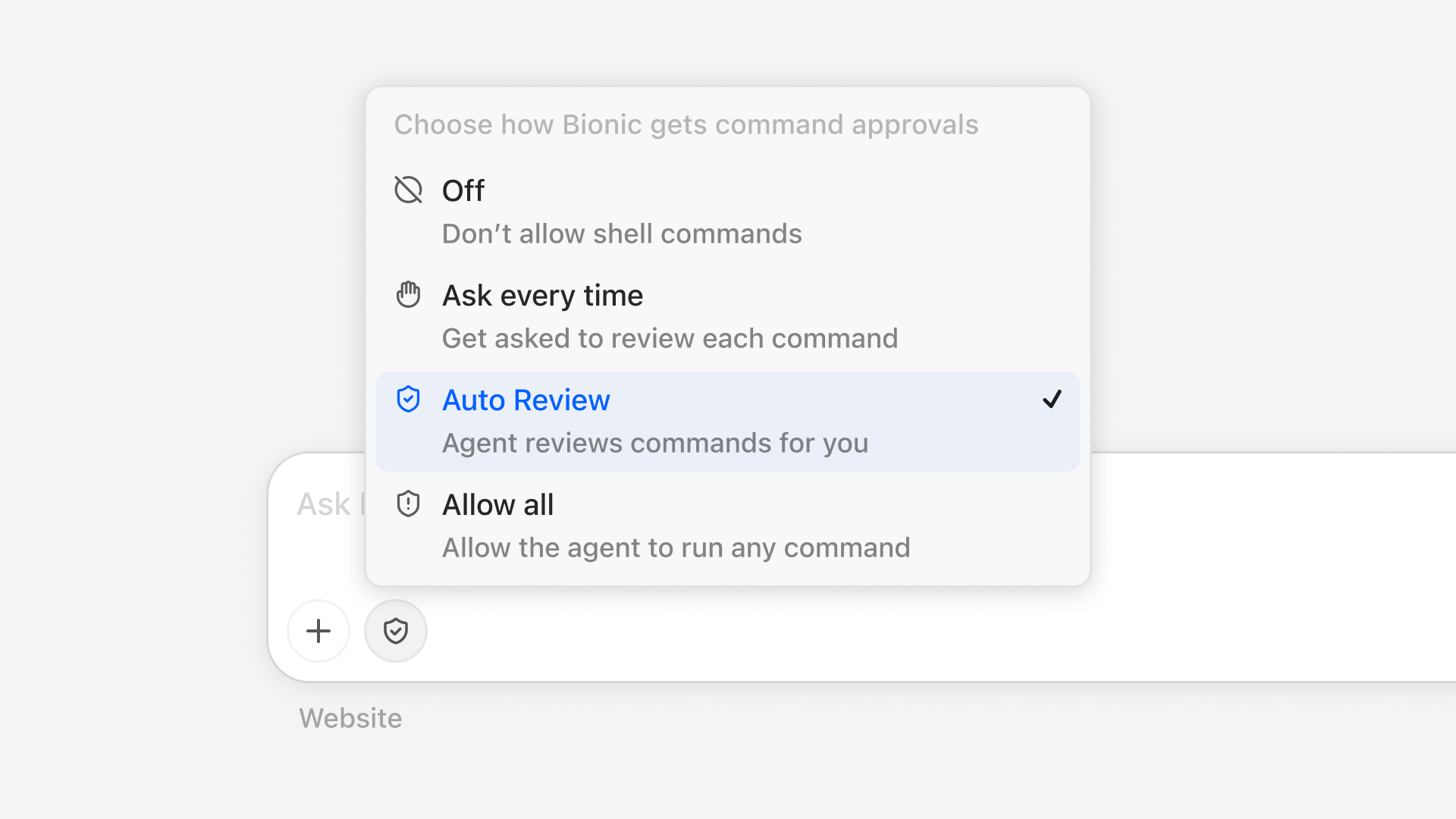
Task: Click the Auto Review blue title
Action: tap(526, 400)
